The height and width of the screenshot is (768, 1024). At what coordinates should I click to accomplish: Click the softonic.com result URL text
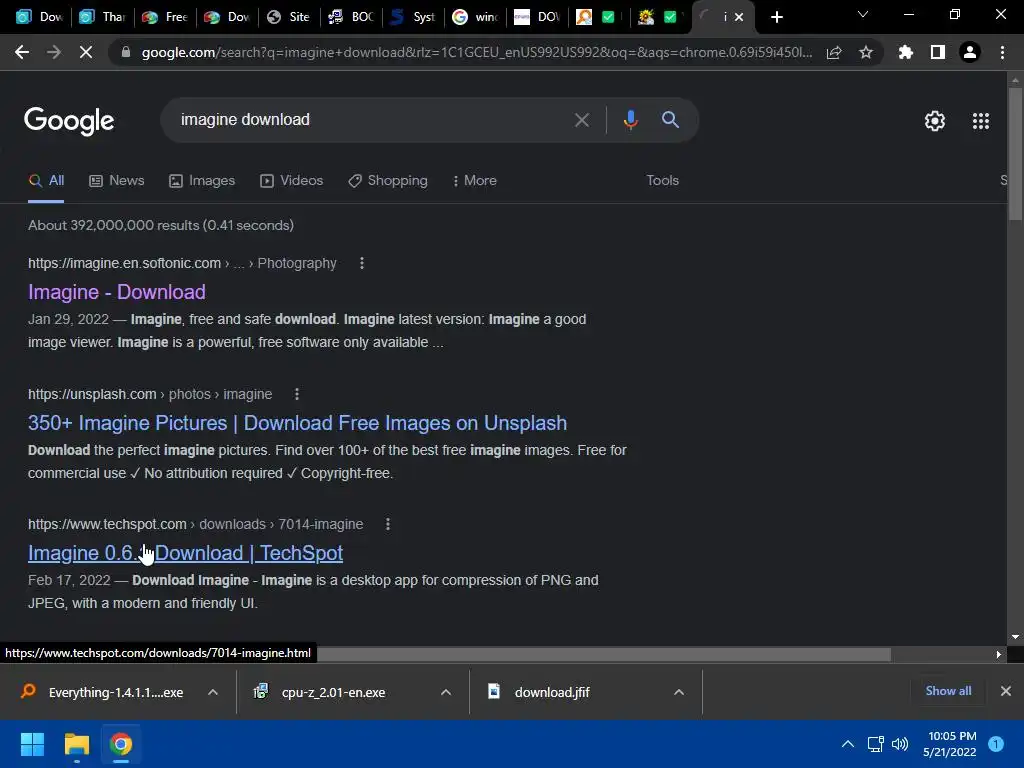pyautogui.click(x=124, y=263)
